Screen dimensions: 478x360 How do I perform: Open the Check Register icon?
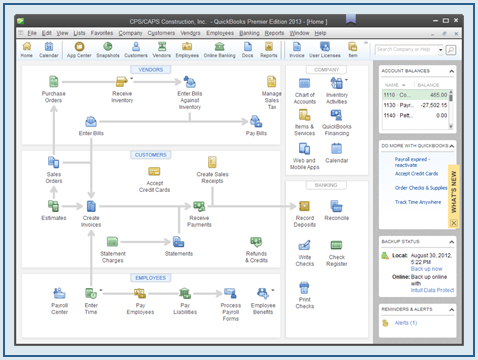pos(336,245)
